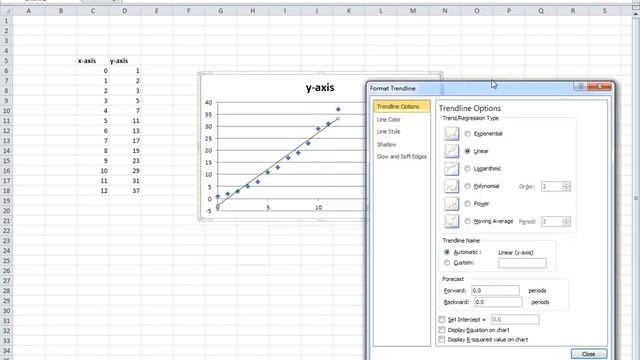Select the Logarithmic radio button
This screenshot has width=640, height=360.
click(467, 169)
